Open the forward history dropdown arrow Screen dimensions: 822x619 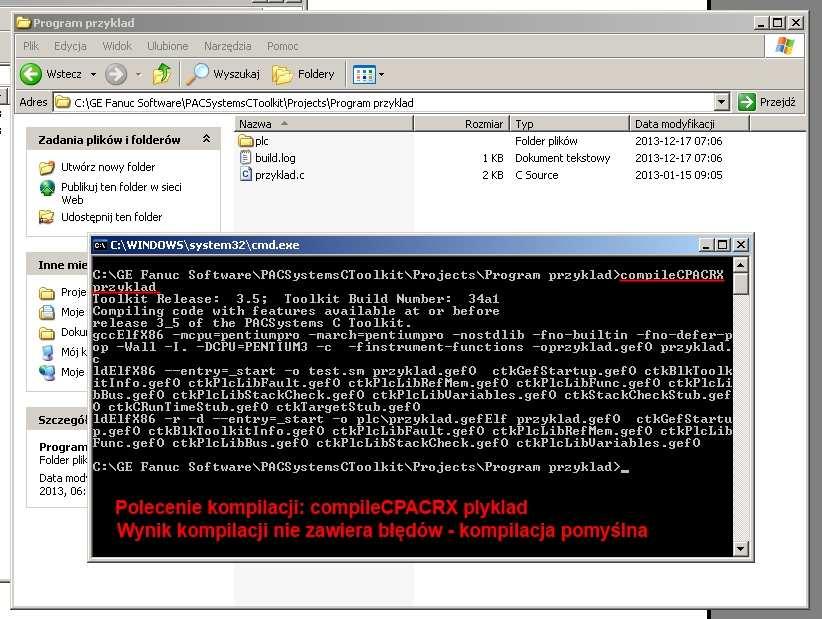click(138, 74)
